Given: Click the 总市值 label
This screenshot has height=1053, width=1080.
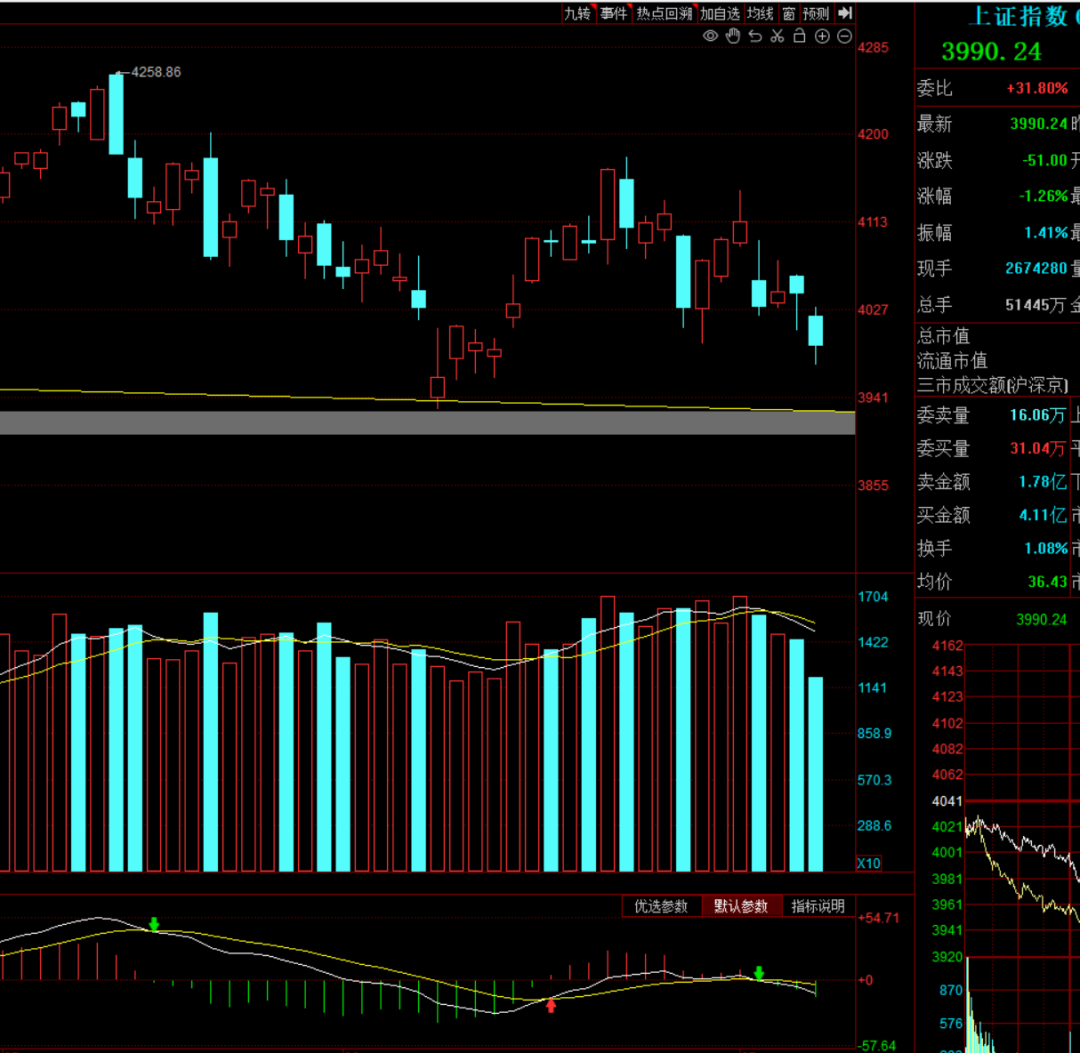Looking at the screenshot, I should click(943, 336).
